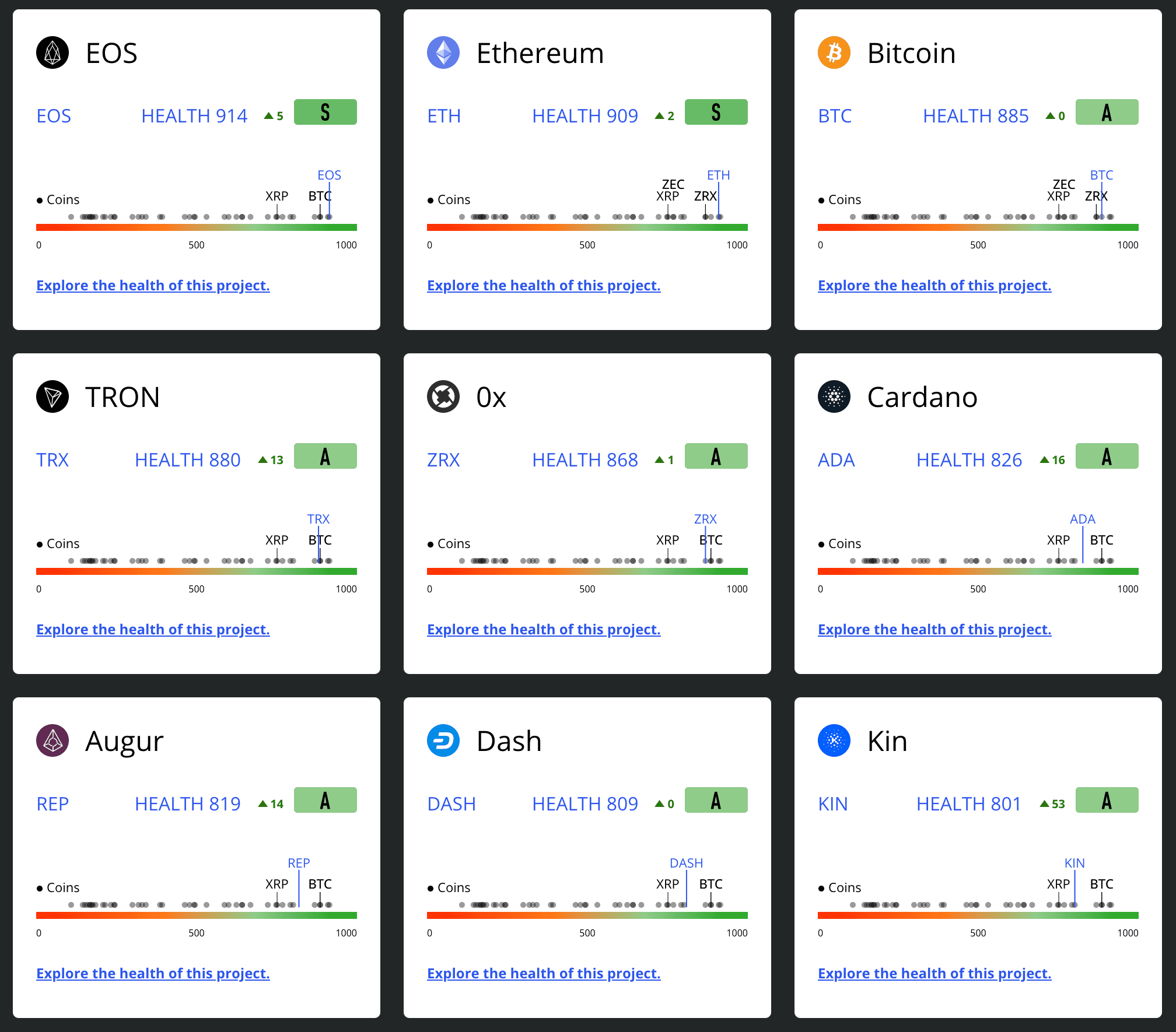This screenshot has width=1176, height=1032.
Task: Click Augur's red-to-green health gradient bar
Action: (197, 915)
